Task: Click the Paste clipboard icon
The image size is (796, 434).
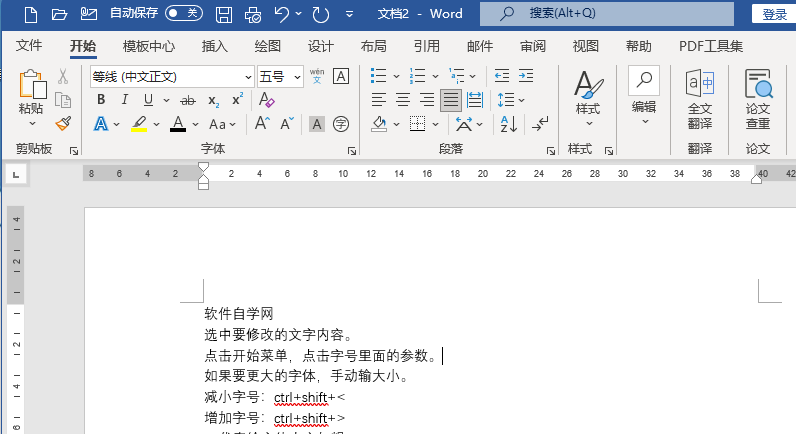Action: point(32,84)
